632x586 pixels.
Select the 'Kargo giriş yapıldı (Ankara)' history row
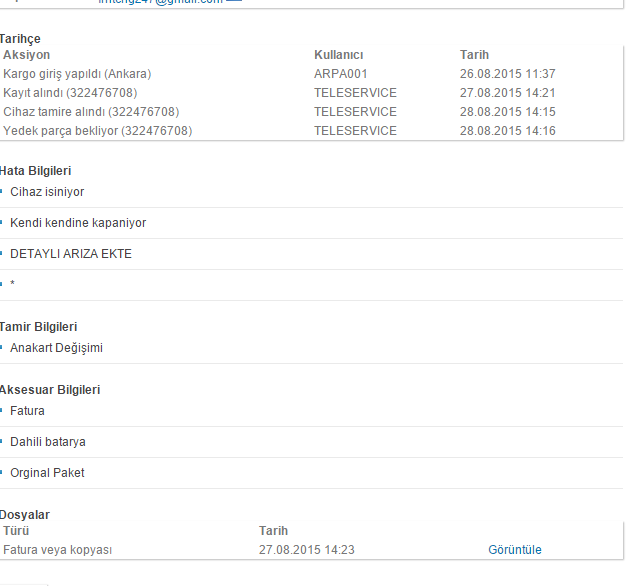click(77, 74)
